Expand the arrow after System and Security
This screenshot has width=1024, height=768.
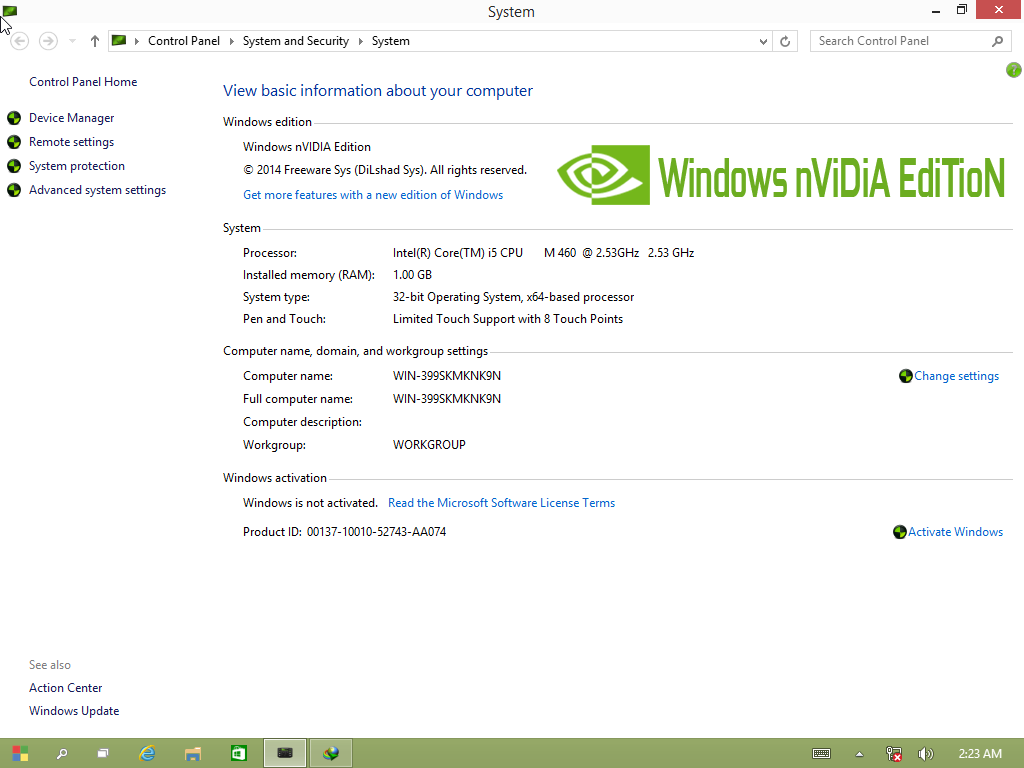pos(360,41)
